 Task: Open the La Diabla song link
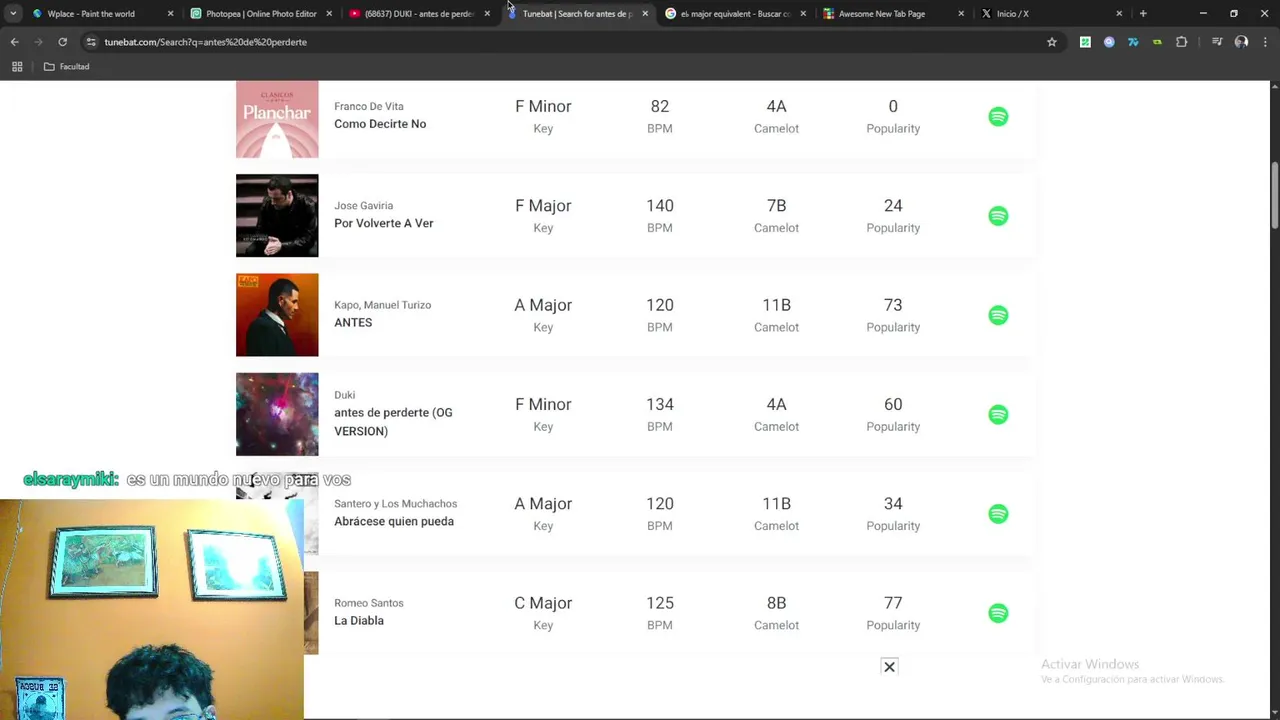pos(359,620)
